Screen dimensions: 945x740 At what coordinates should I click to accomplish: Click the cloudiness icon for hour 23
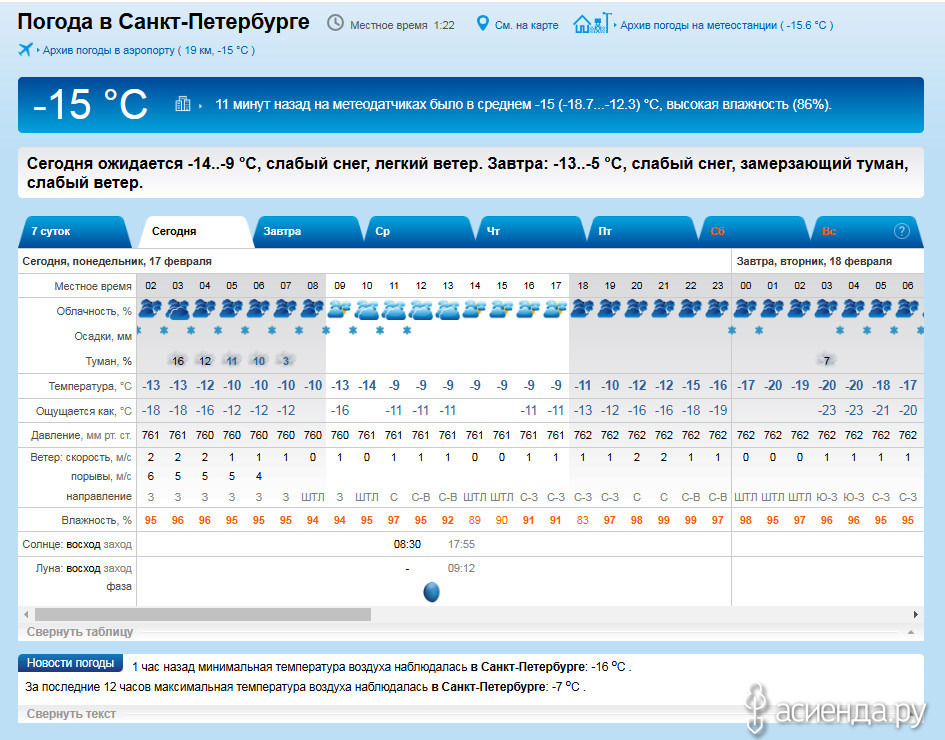pos(718,310)
